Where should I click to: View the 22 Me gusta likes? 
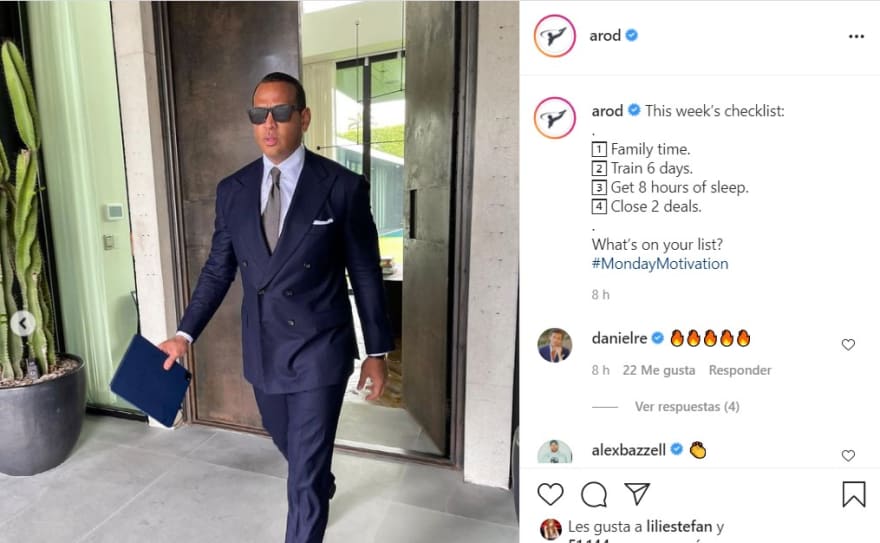[x=659, y=370]
